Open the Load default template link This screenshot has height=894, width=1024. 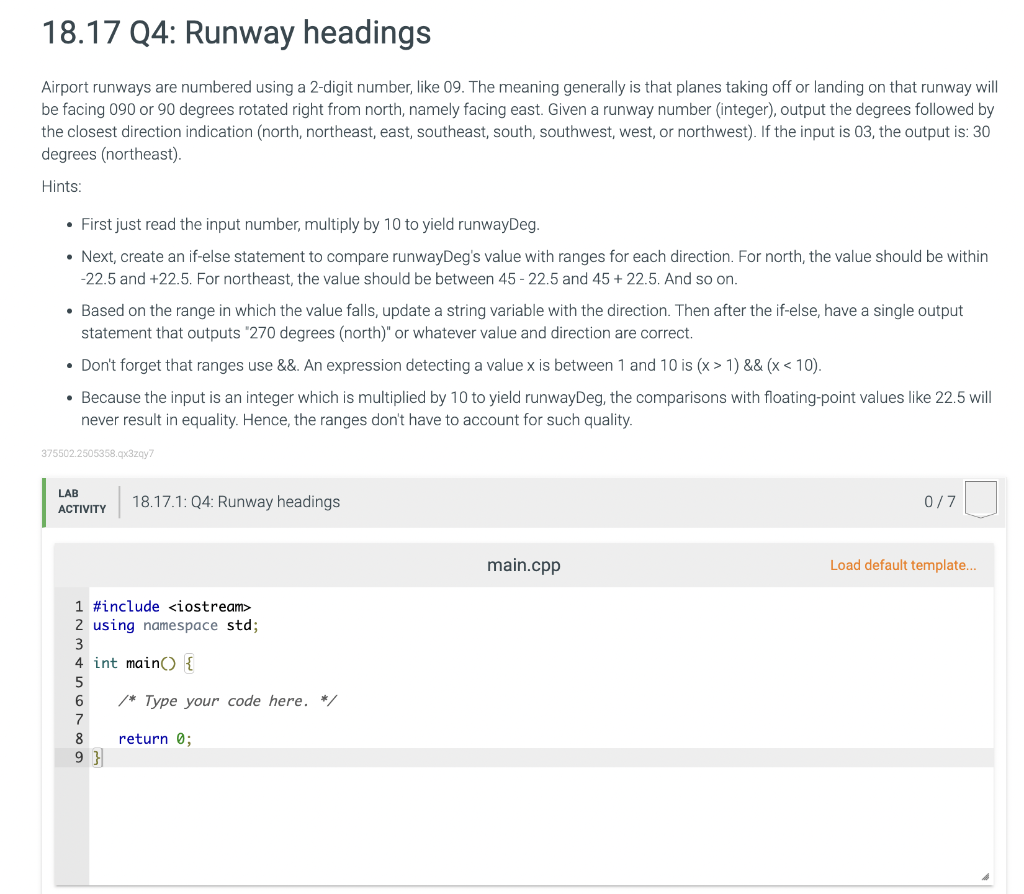point(902,565)
